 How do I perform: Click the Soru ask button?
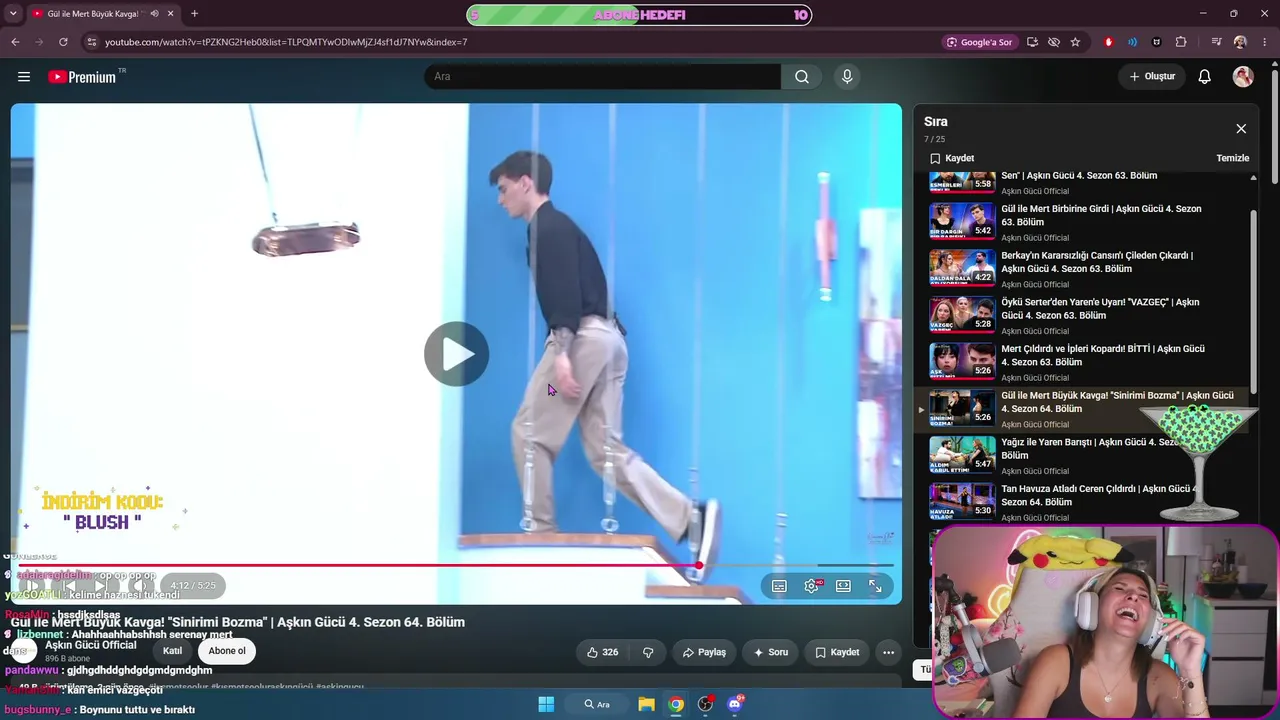click(x=770, y=652)
